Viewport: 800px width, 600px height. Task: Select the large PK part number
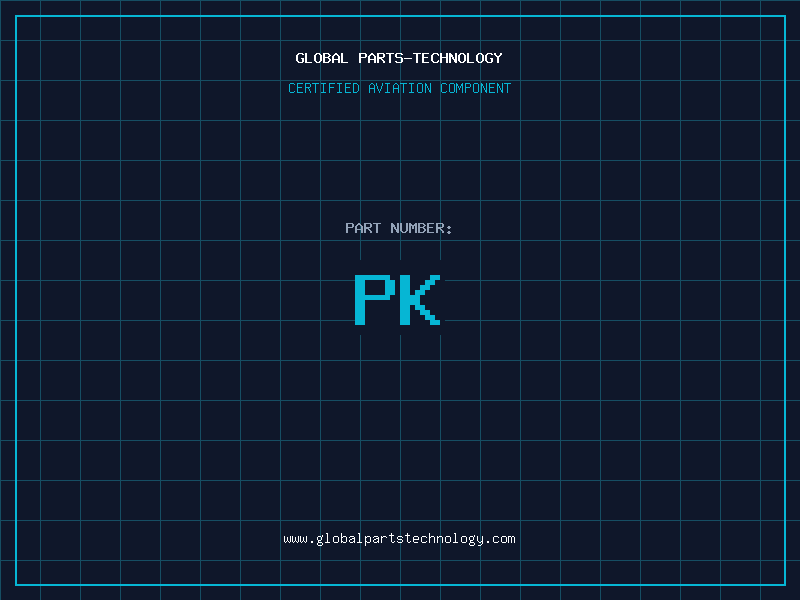click(398, 299)
